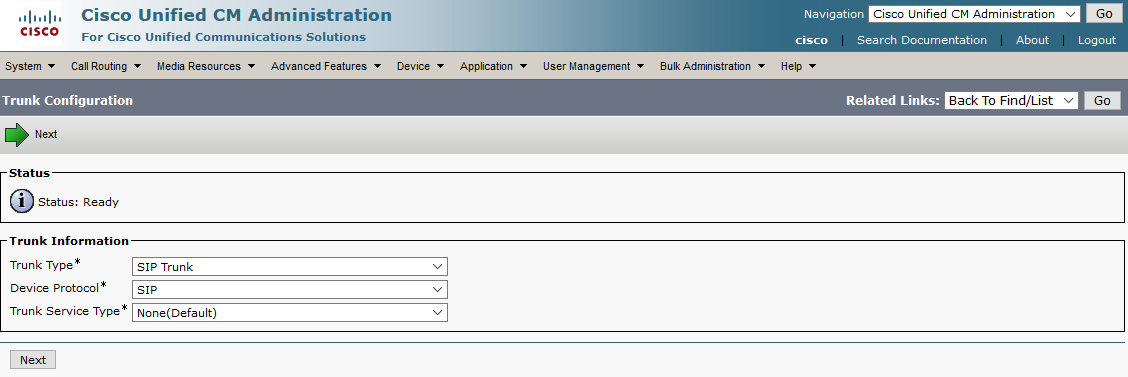The width and height of the screenshot is (1128, 377).
Task: Click the Next text in toolbar
Action: click(x=46, y=135)
